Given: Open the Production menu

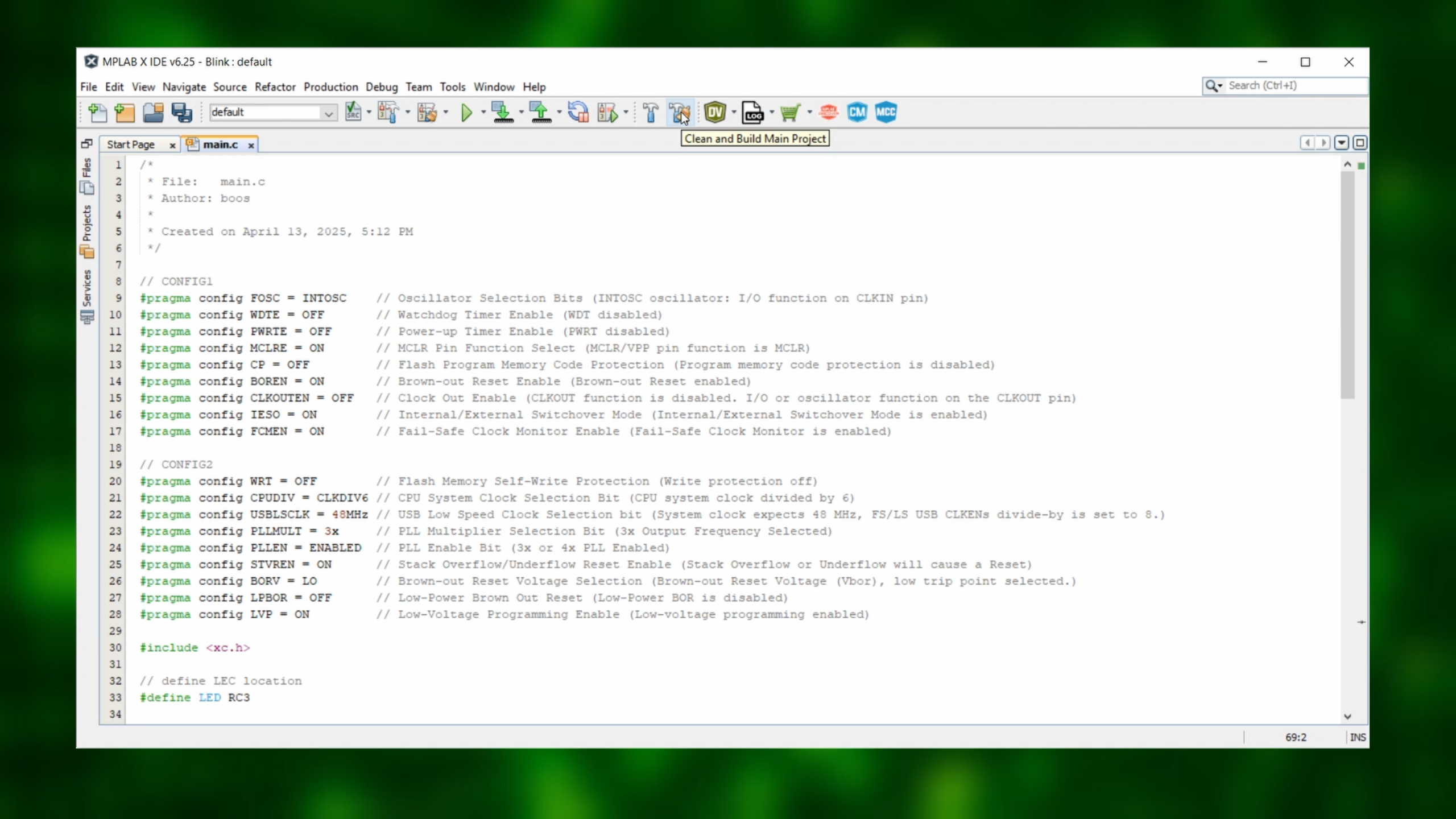Looking at the screenshot, I should (330, 87).
